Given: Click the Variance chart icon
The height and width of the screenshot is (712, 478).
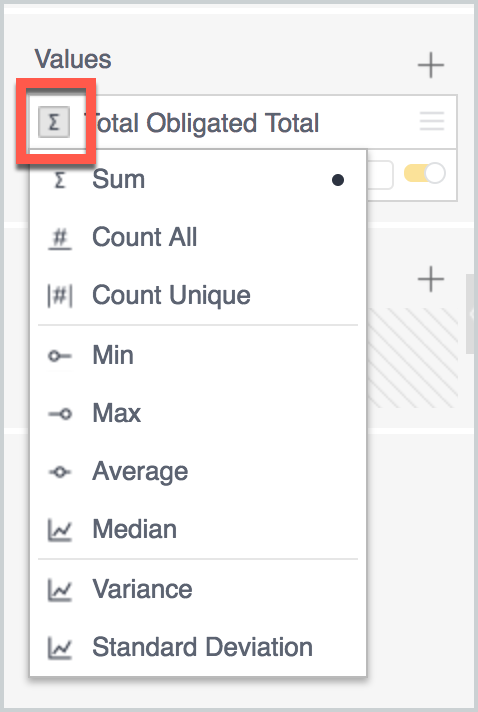Looking at the screenshot, I should click(59, 590).
